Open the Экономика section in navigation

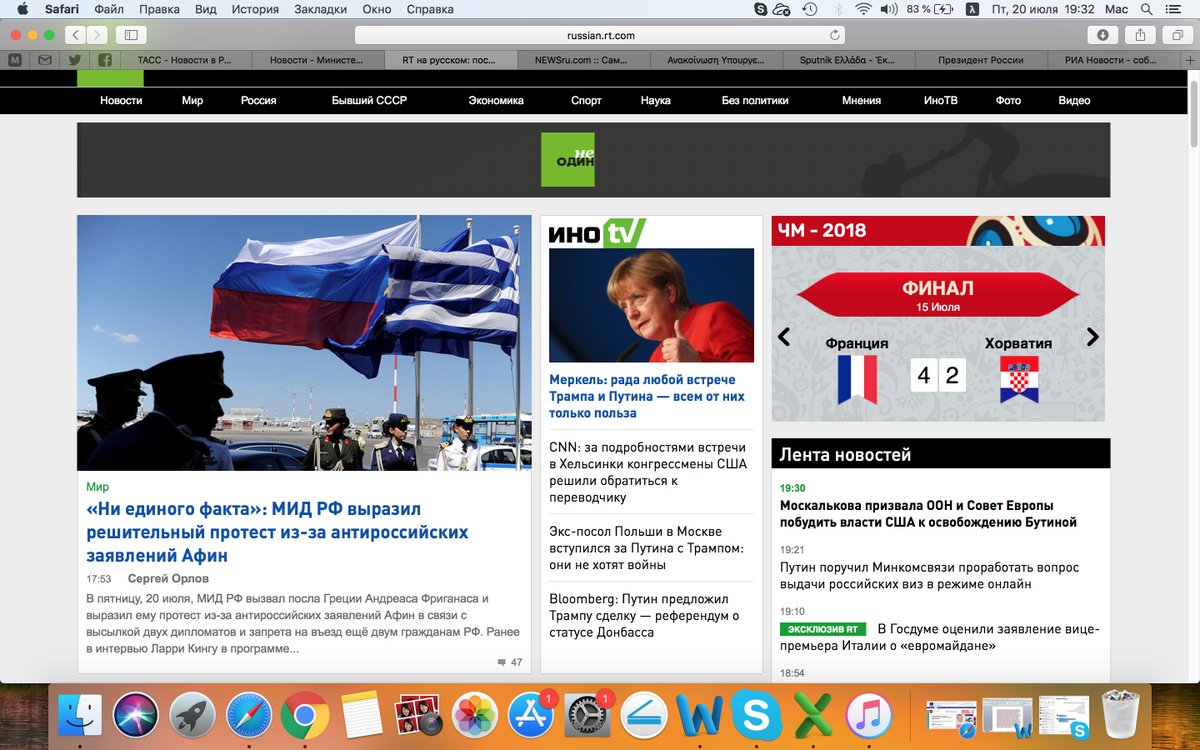(x=495, y=100)
